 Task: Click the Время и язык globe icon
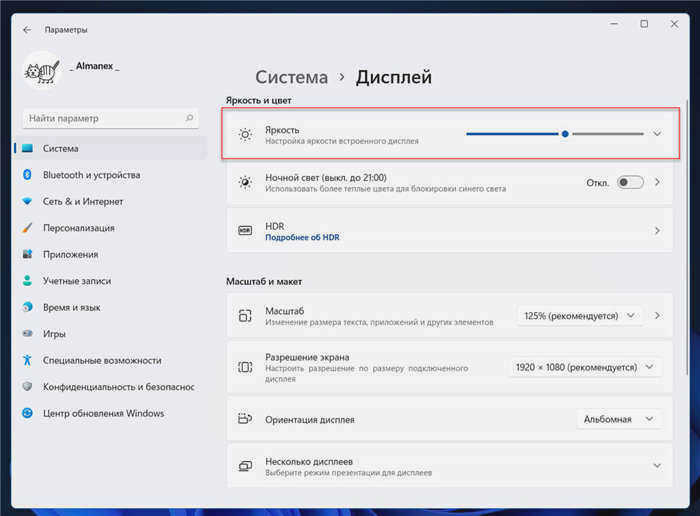27,307
